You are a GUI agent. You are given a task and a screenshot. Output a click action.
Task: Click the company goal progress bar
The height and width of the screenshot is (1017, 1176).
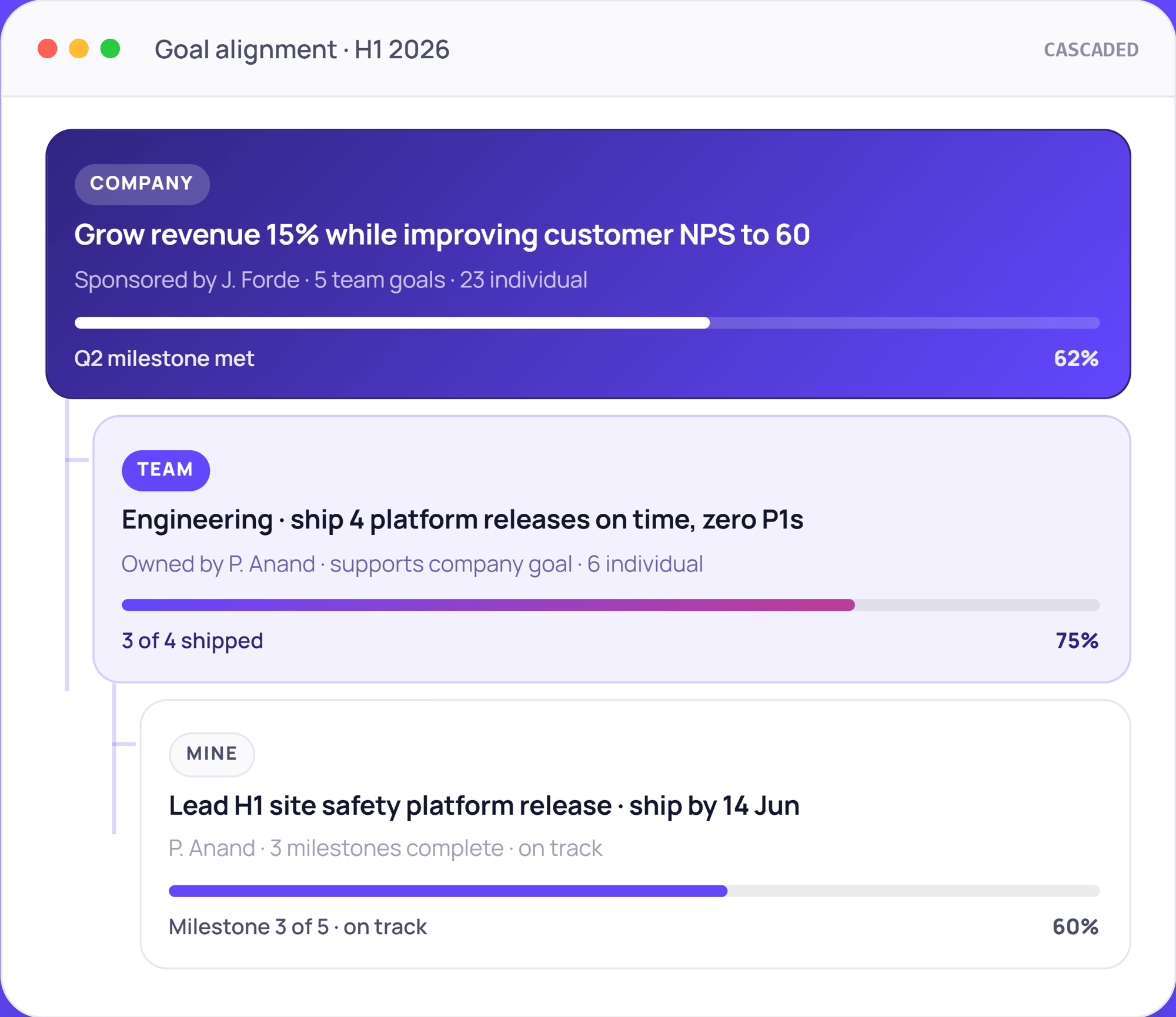[587, 323]
